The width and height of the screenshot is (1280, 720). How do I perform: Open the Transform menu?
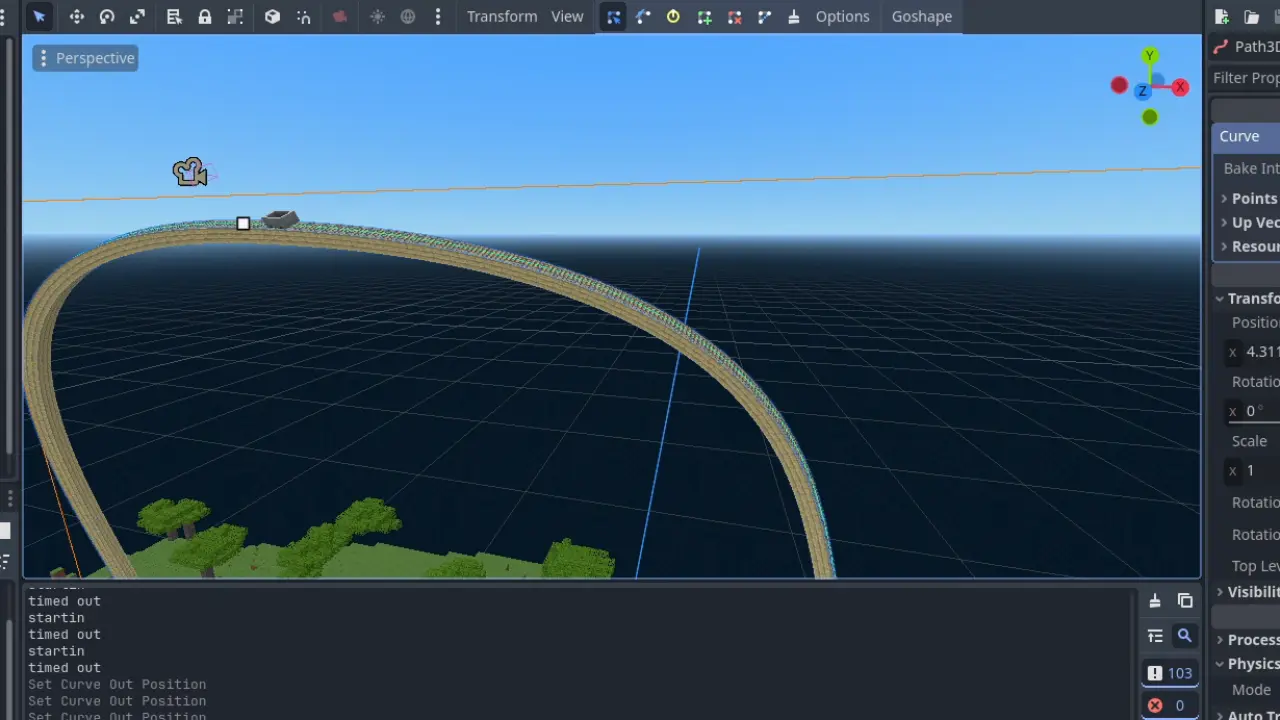tap(502, 17)
